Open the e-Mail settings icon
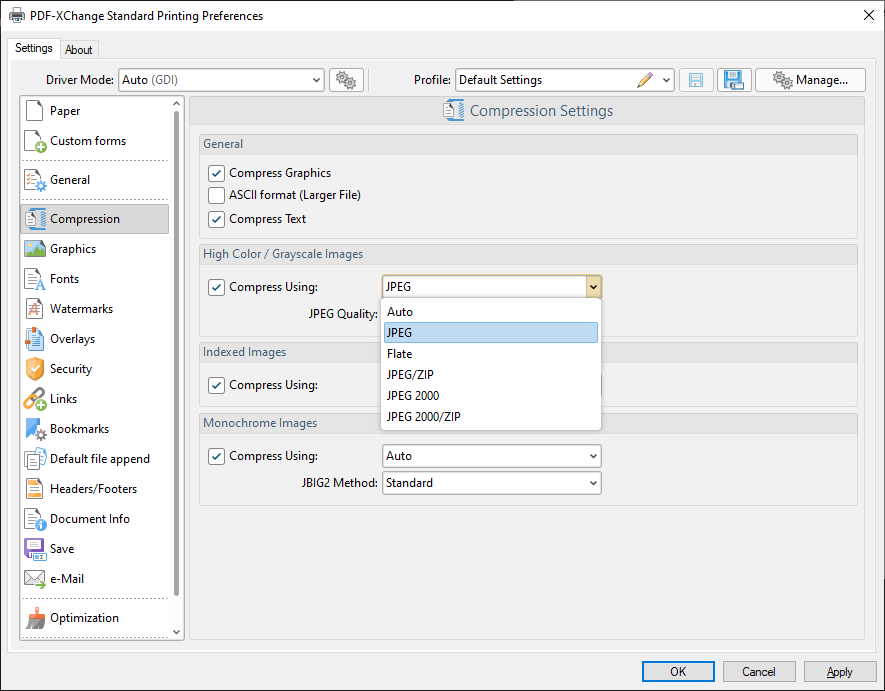The width and height of the screenshot is (885, 691). 35,579
